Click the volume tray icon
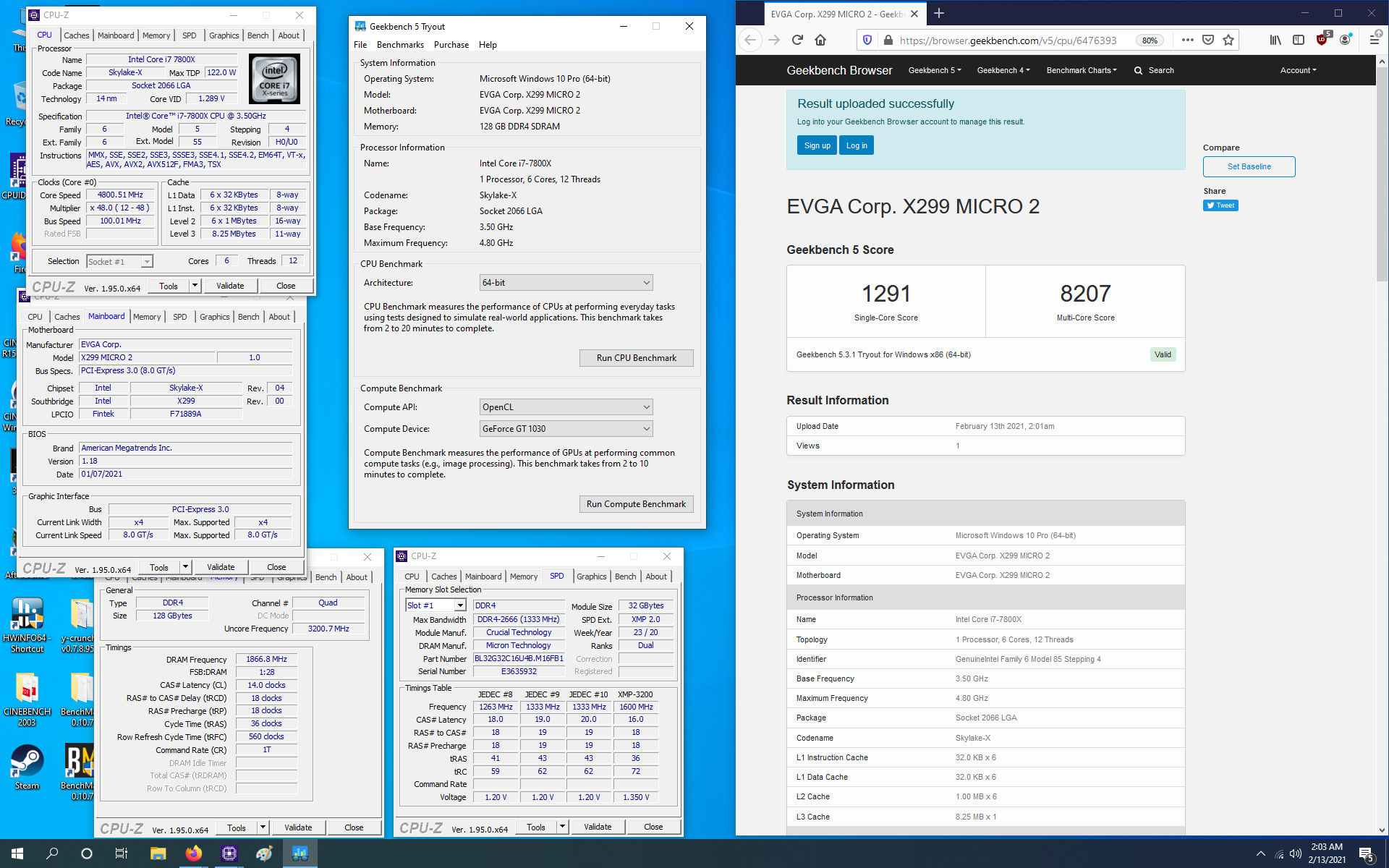 (1296, 854)
